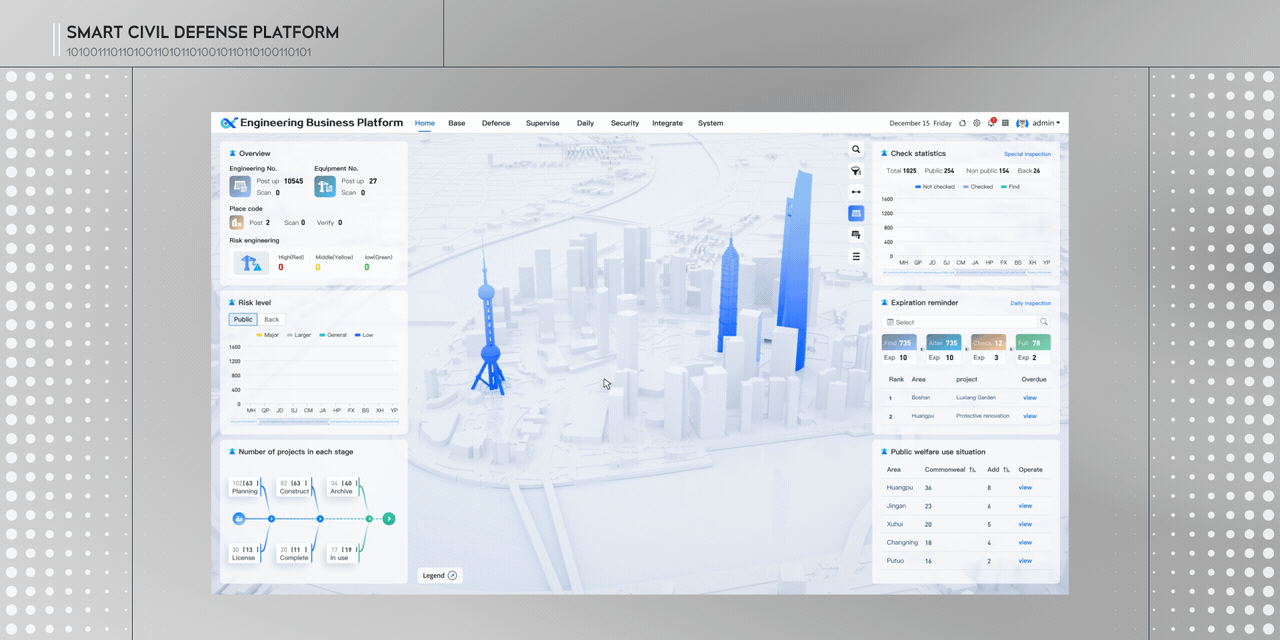Image resolution: width=1280 pixels, height=640 pixels.
Task: Select the Public toggle in Risk level
Action: pos(243,319)
